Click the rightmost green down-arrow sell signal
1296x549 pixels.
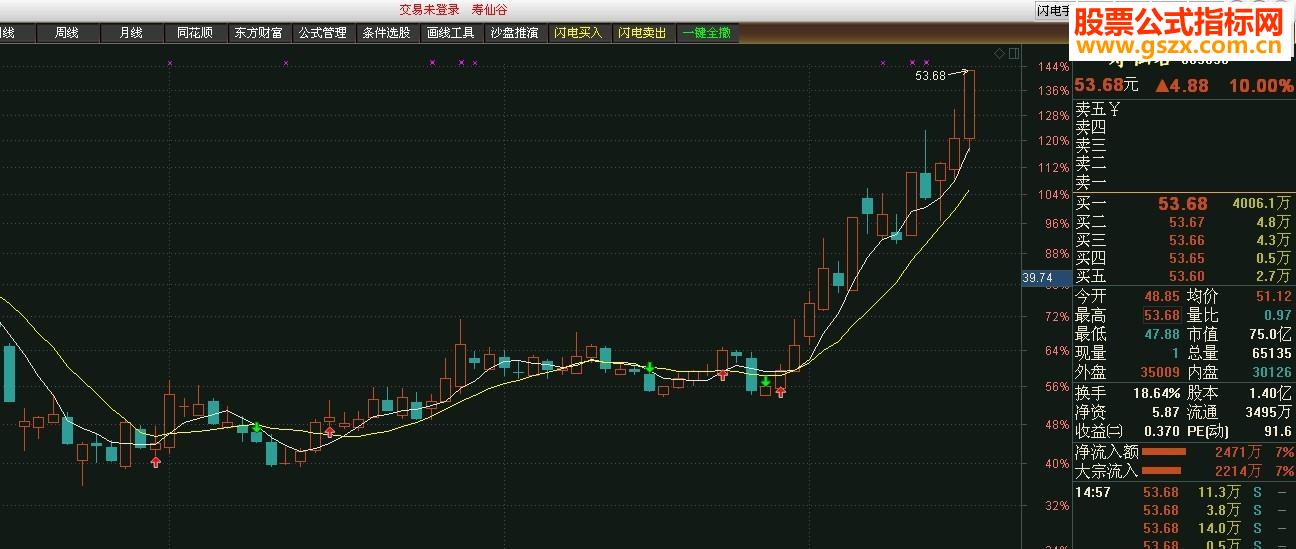tap(766, 382)
